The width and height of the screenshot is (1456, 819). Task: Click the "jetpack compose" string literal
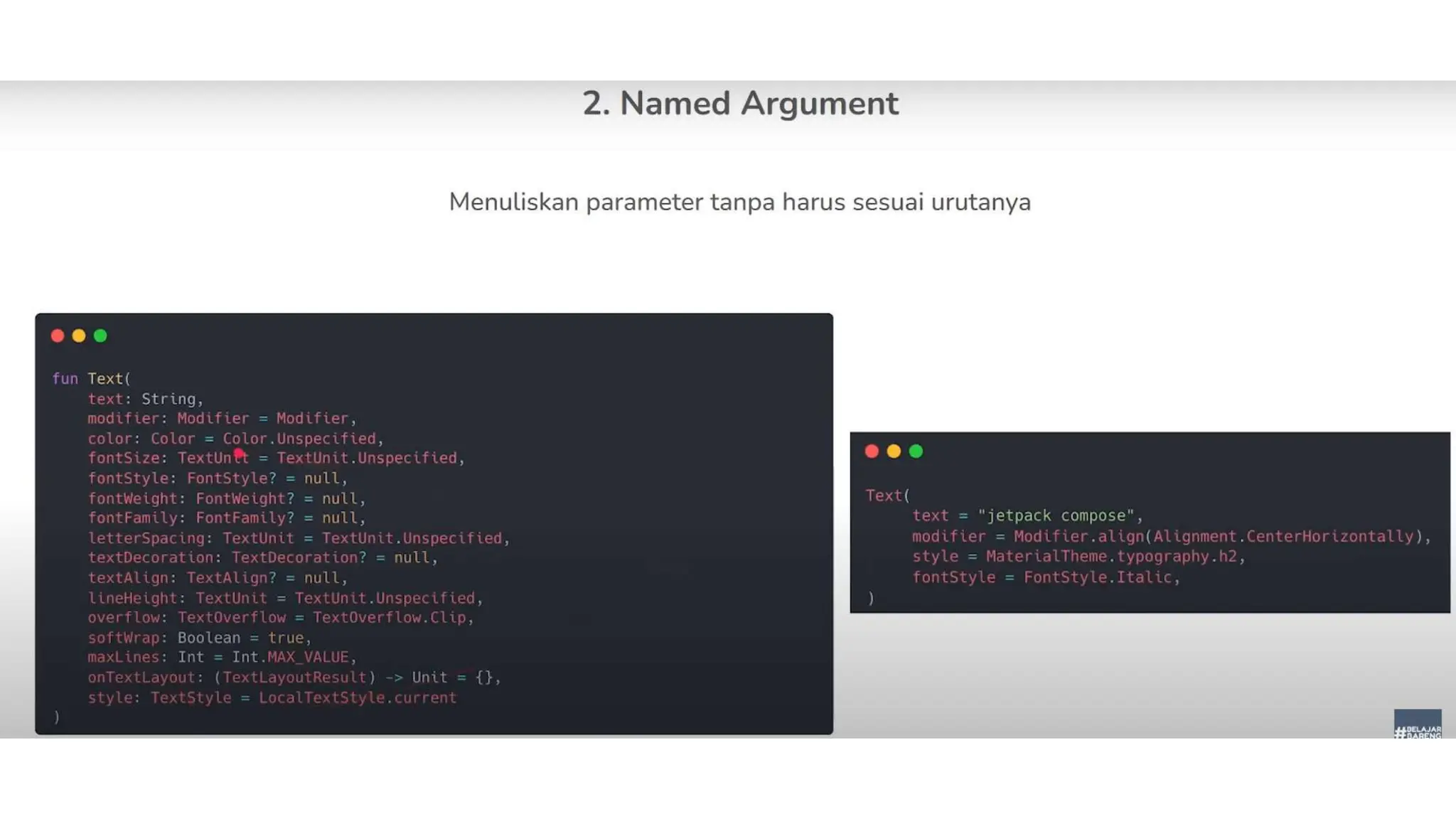pyautogui.click(x=1056, y=515)
